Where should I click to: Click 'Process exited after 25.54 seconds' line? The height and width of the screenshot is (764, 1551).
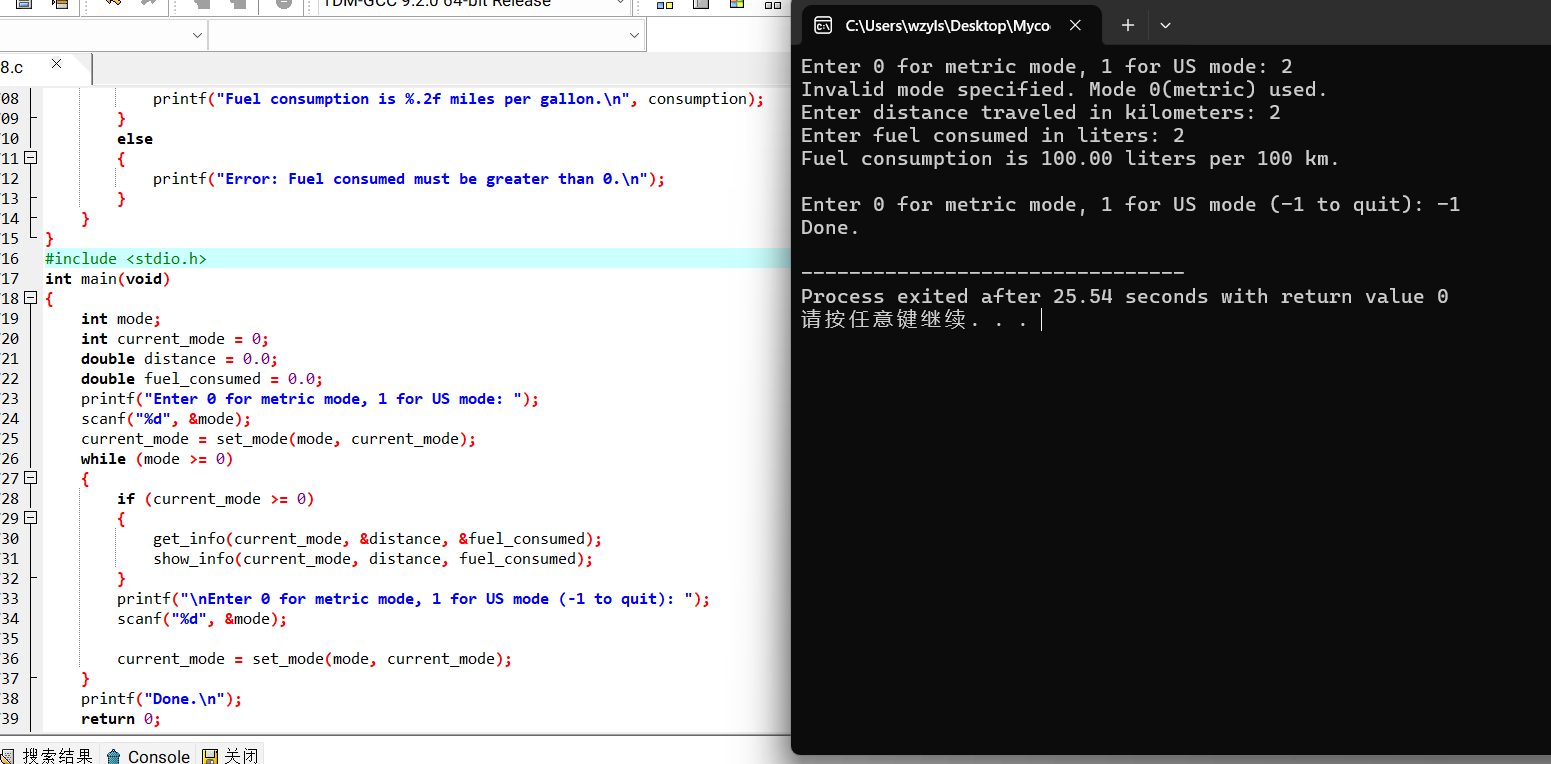1124,296
